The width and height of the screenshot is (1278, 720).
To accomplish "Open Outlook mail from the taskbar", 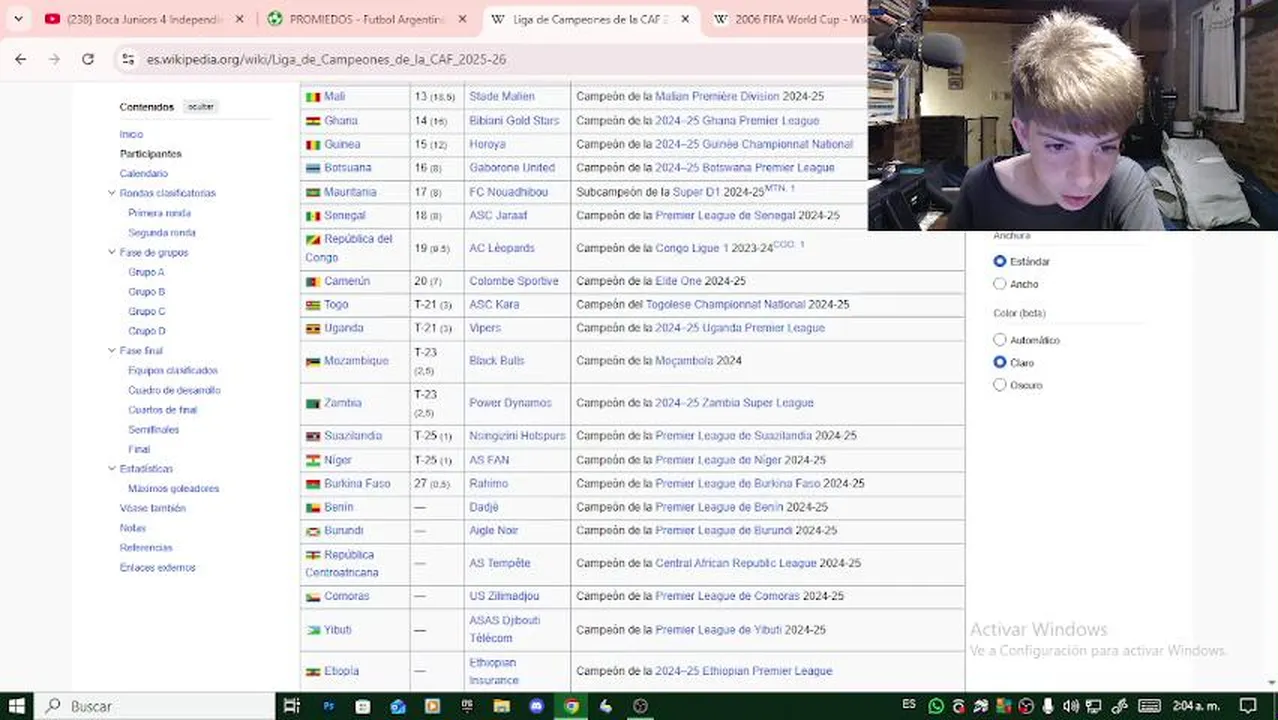I will 398,706.
